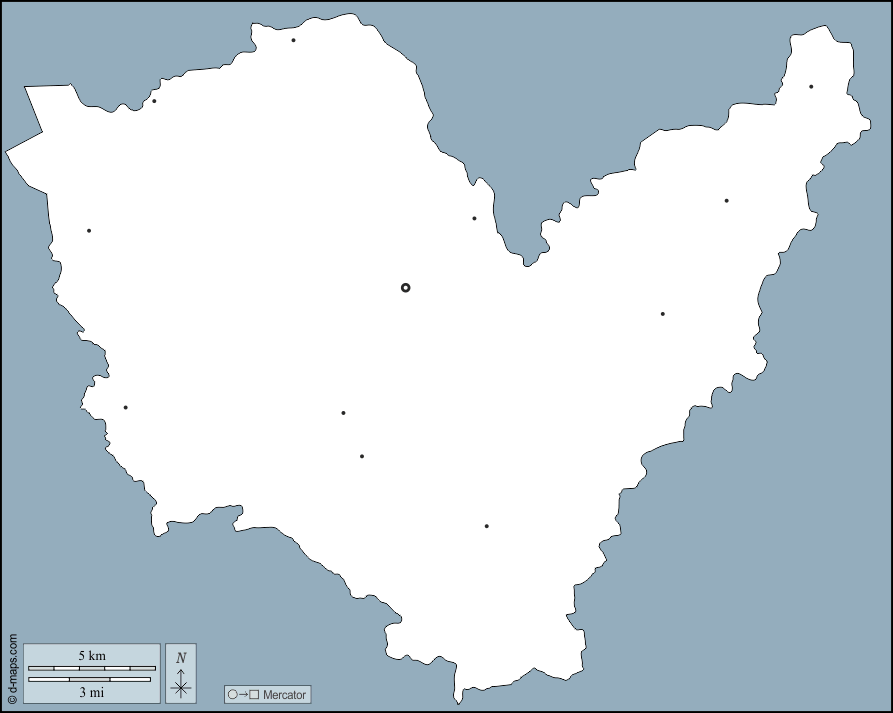Select the northwest dot near the notched border
The image size is (893, 713).
pos(154,101)
